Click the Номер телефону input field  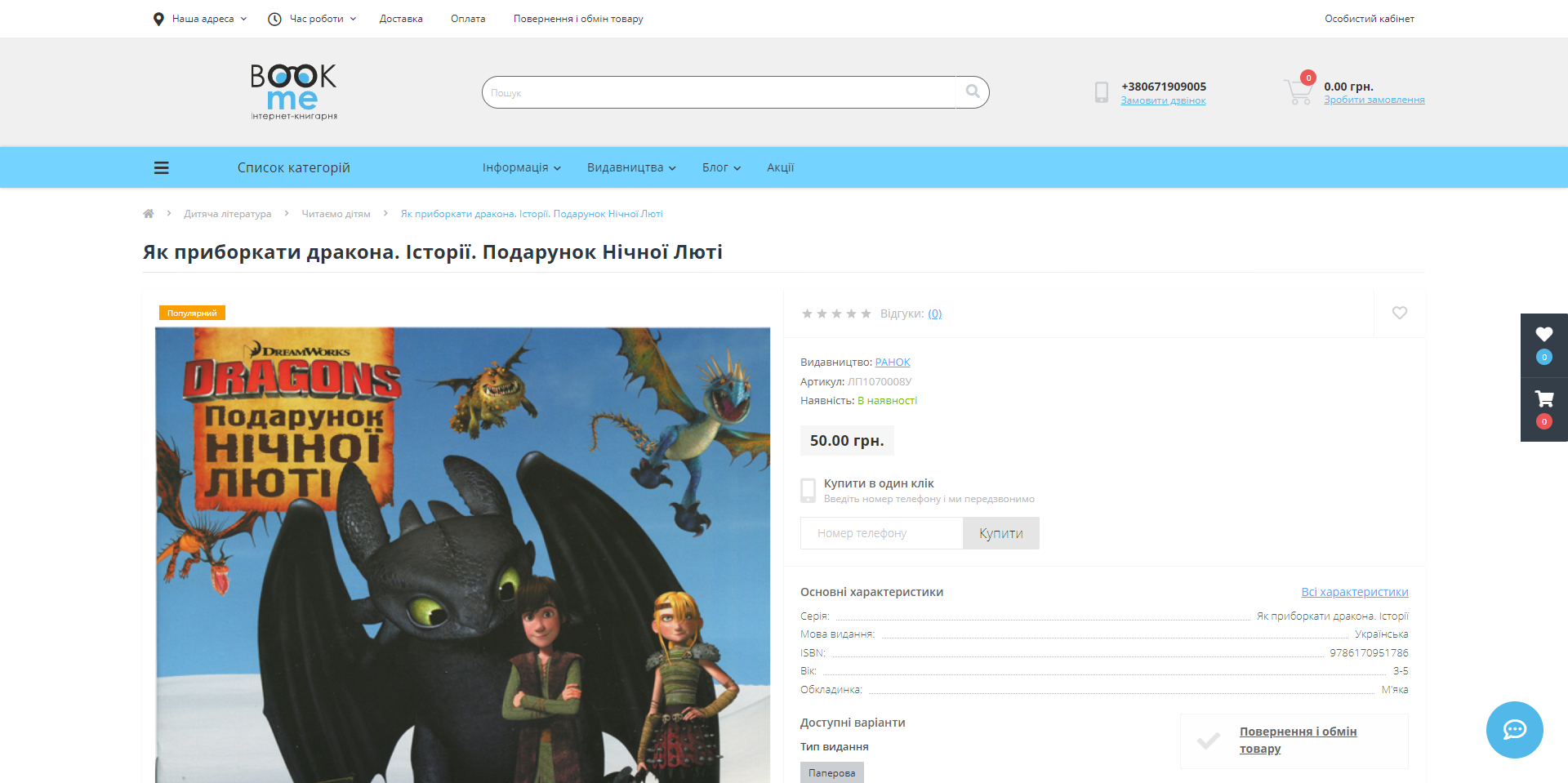point(881,533)
